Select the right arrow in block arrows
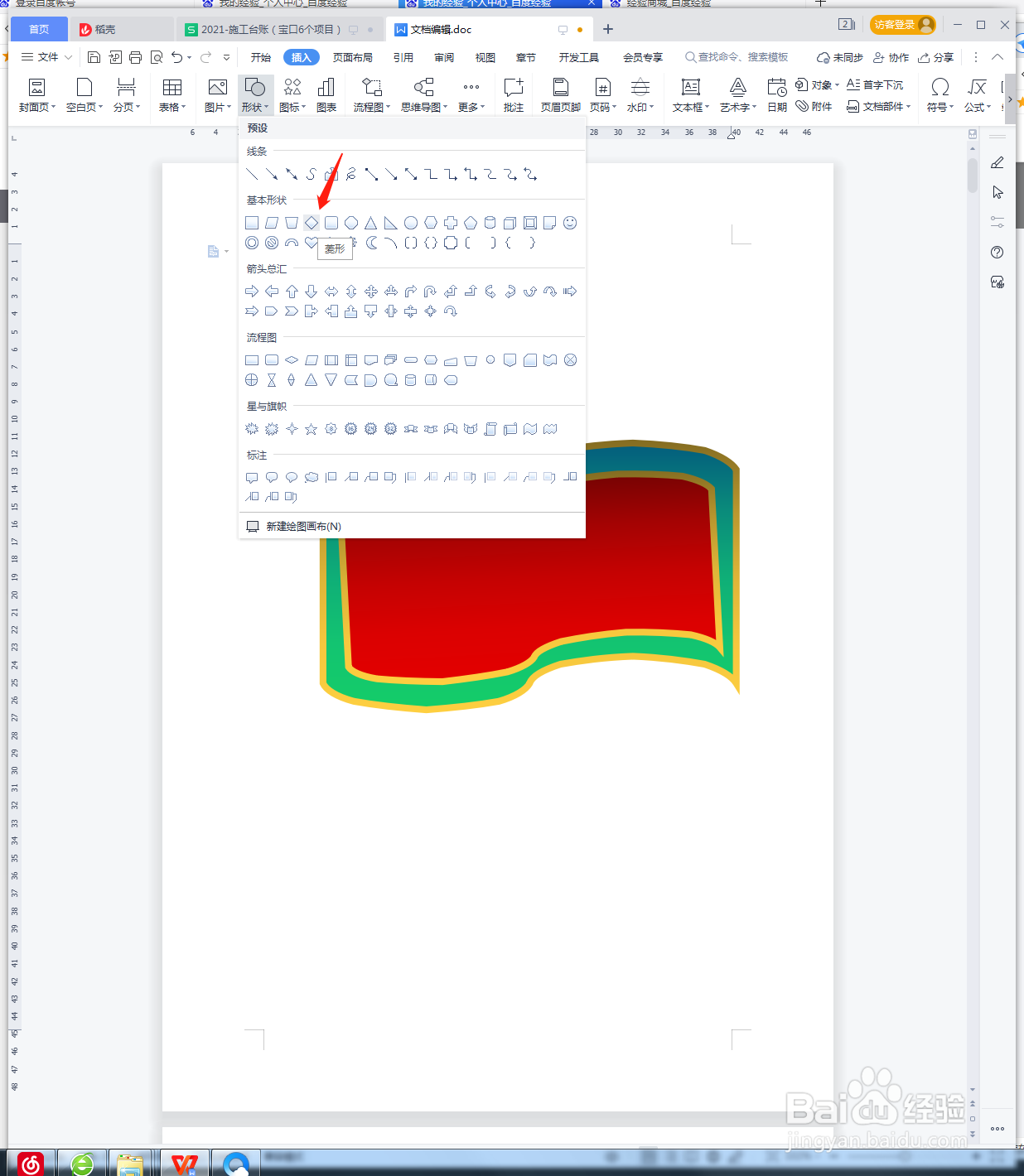 tap(252, 292)
